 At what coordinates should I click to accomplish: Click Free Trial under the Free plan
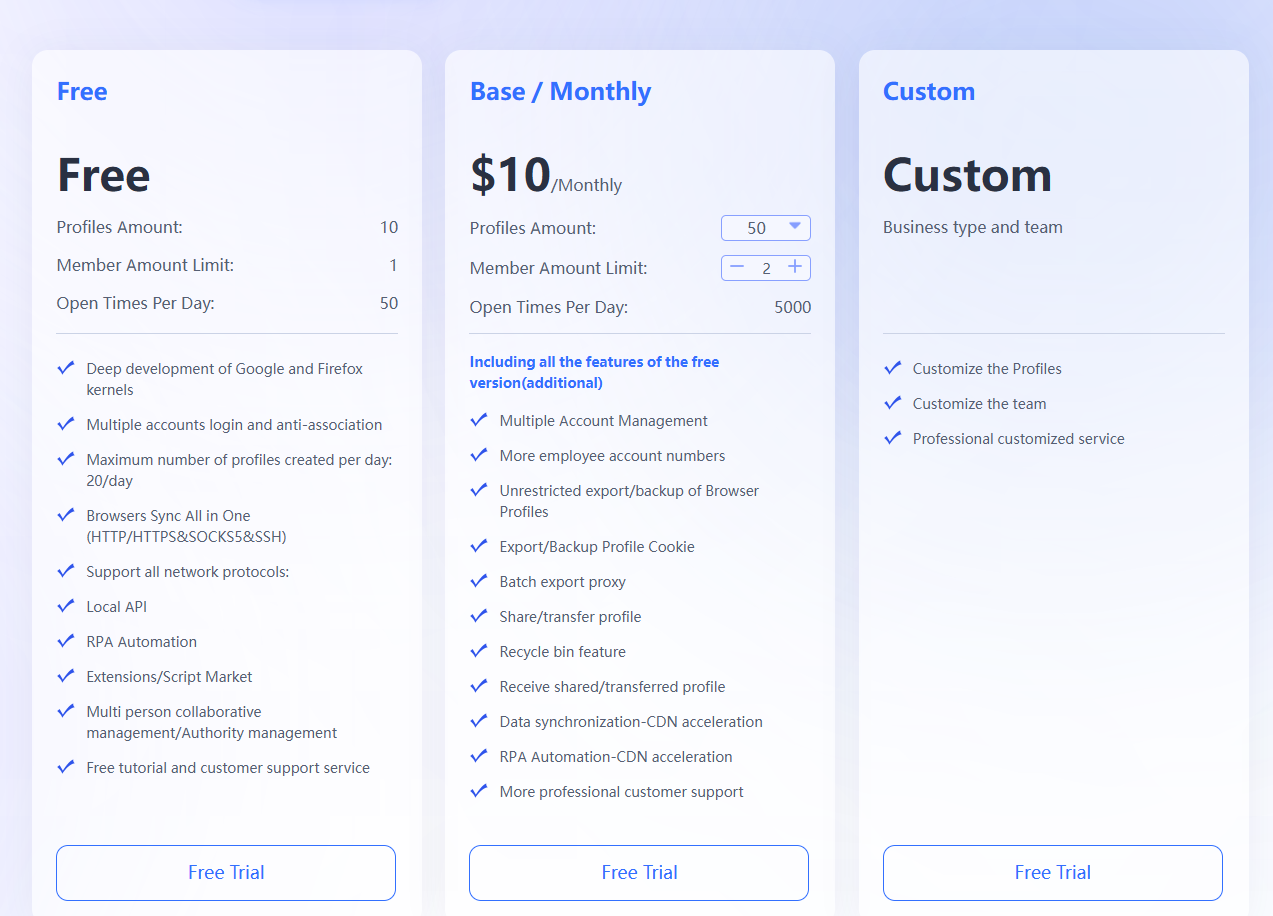(x=225, y=872)
